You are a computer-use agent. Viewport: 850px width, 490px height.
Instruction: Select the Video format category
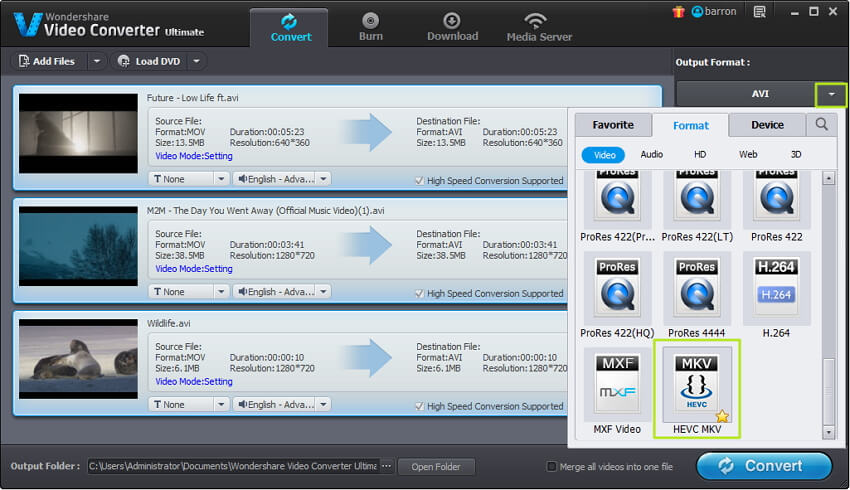[x=603, y=155]
